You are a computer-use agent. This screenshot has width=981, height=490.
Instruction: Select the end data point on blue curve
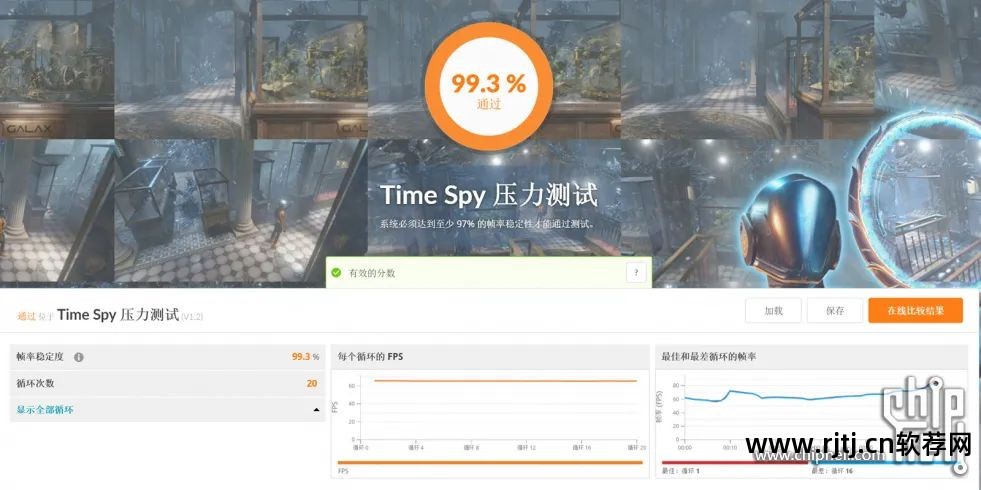(936, 382)
